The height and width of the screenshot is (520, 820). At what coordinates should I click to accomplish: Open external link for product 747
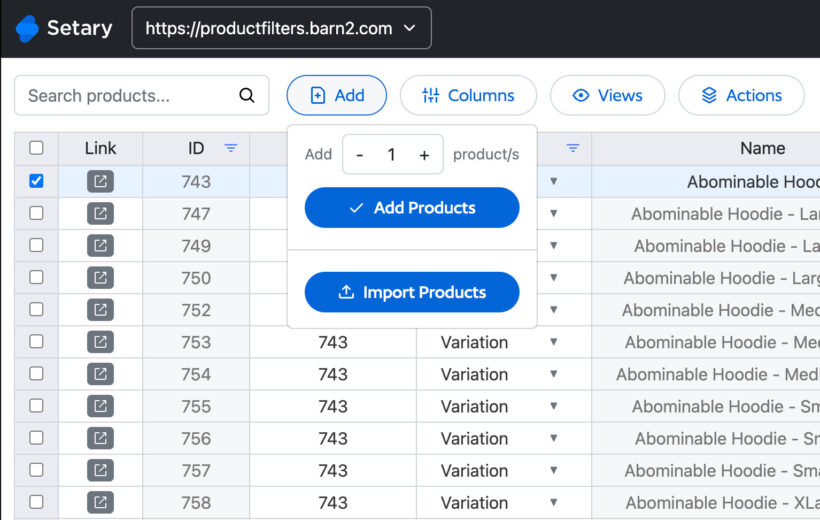(x=100, y=213)
